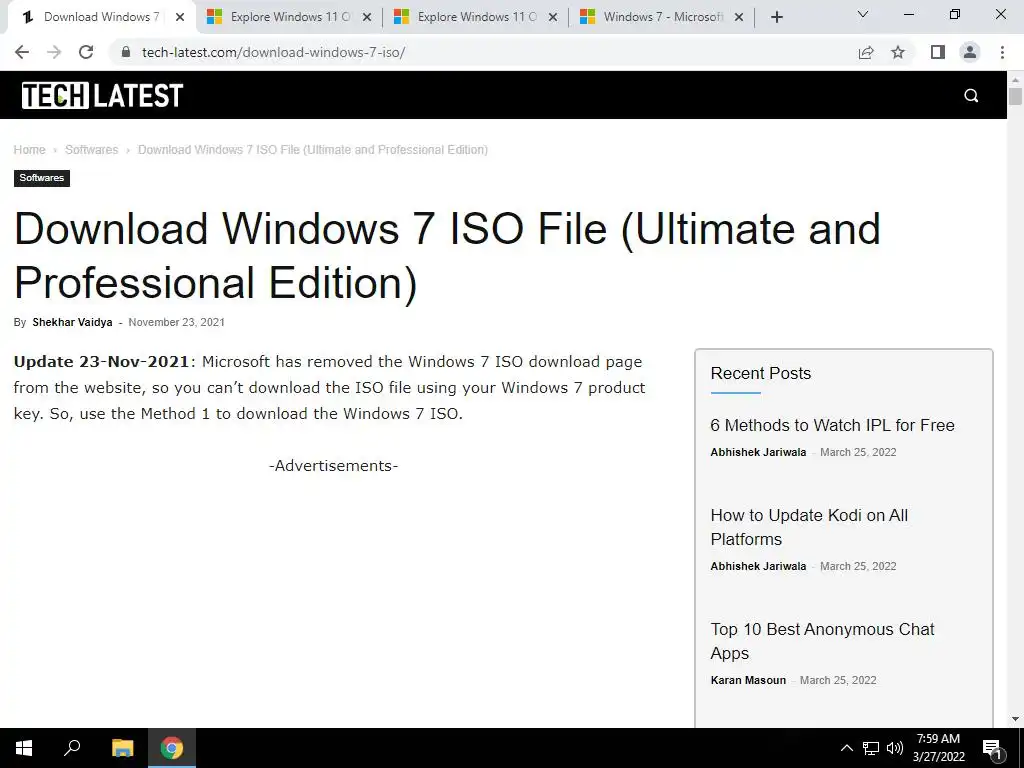The width and height of the screenshot is (1024, 768).
Task: Click the page scrollbar down arrow
Action: pyautogui.click(x=1015, y=719)
